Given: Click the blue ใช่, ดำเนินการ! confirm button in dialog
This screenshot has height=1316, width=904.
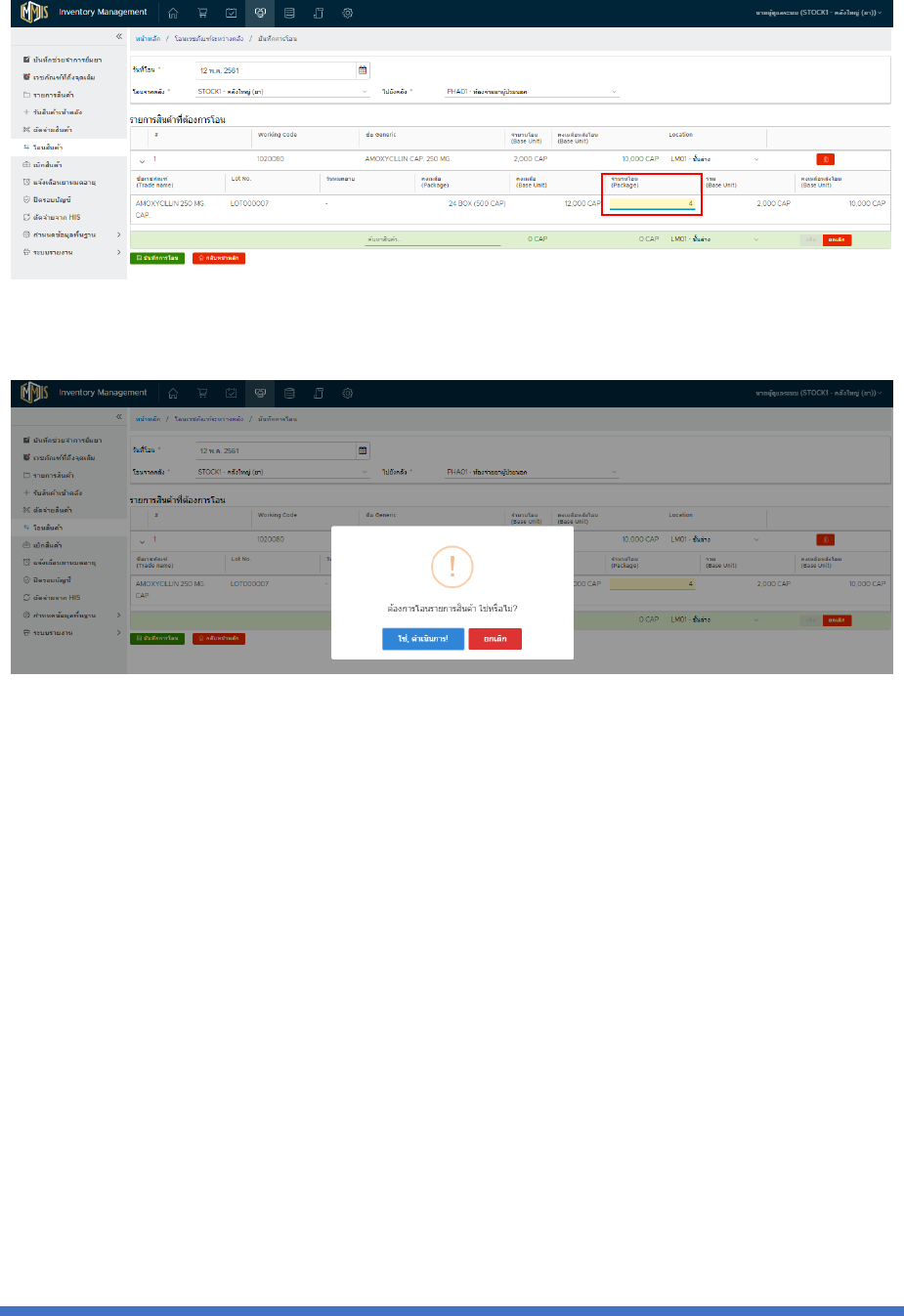Looking at the screenshot, I should [422, 638].
